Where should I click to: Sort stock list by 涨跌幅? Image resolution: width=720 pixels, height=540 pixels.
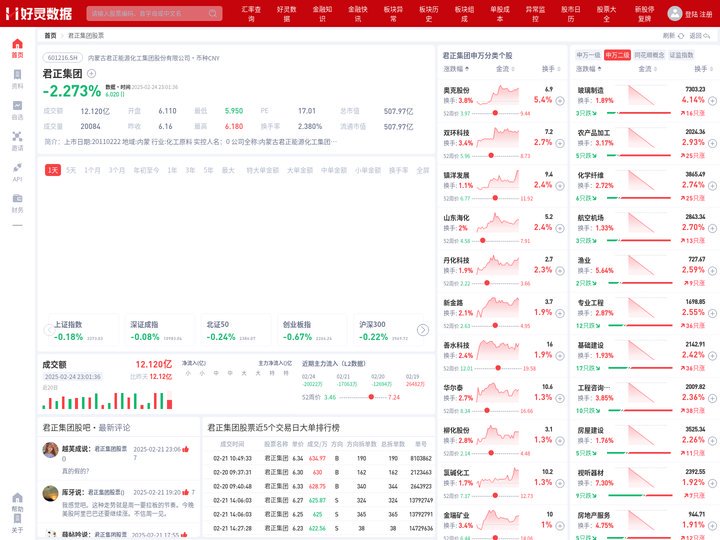point(456,69)
